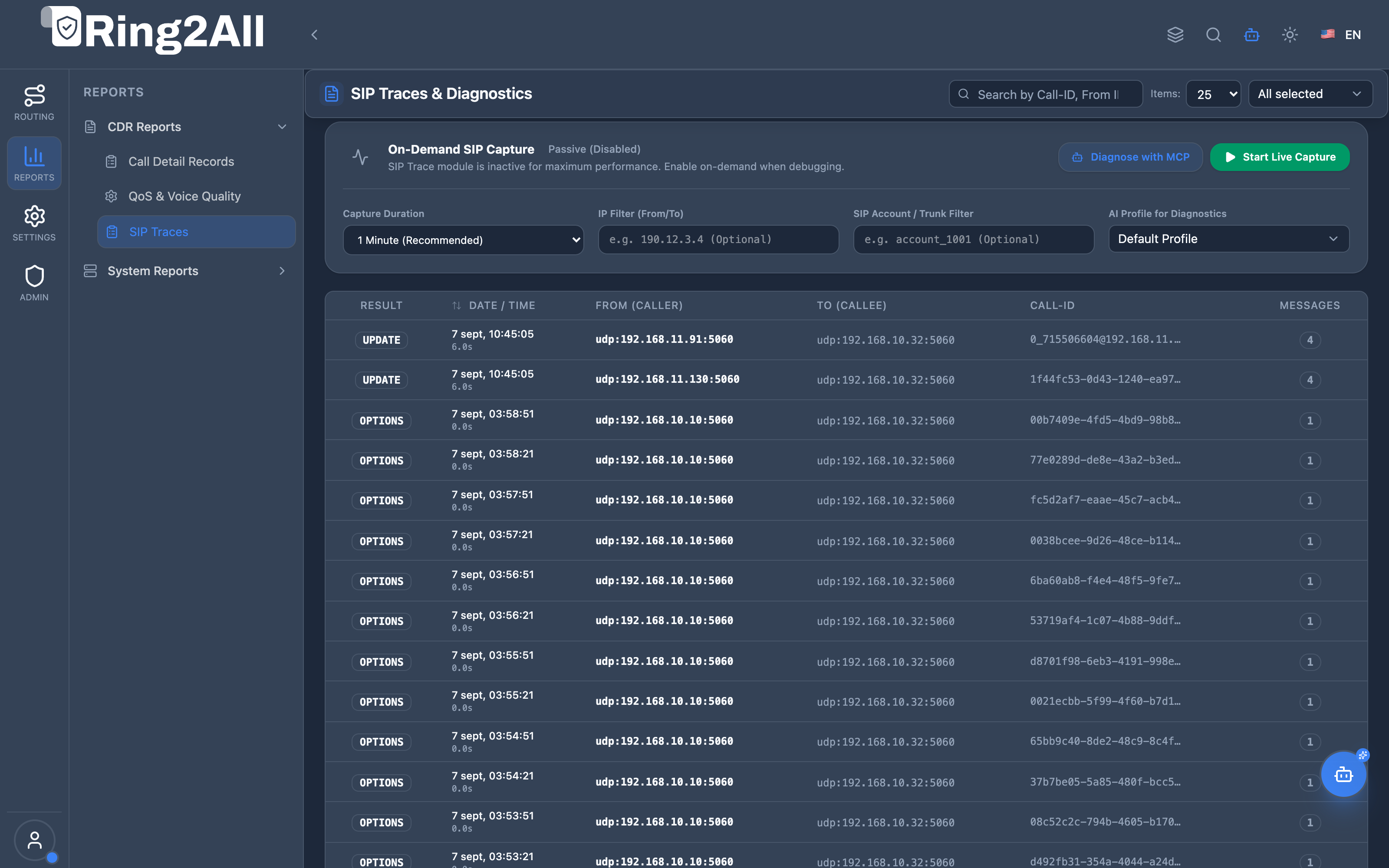
Task: Click Call-ID 77e0289d-de8e-43a2-b3ed
Action: 1105,460
